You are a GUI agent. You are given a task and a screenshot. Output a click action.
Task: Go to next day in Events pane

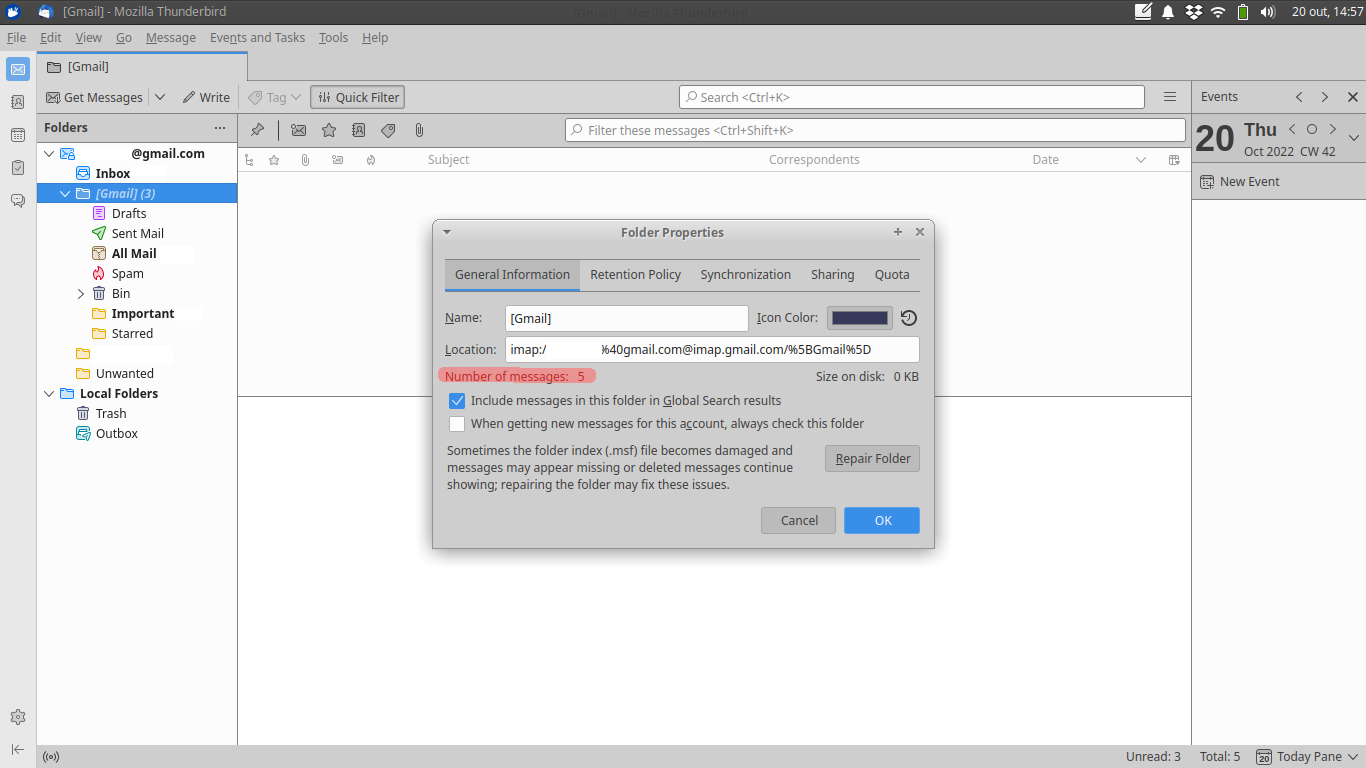coord(1333,129)
